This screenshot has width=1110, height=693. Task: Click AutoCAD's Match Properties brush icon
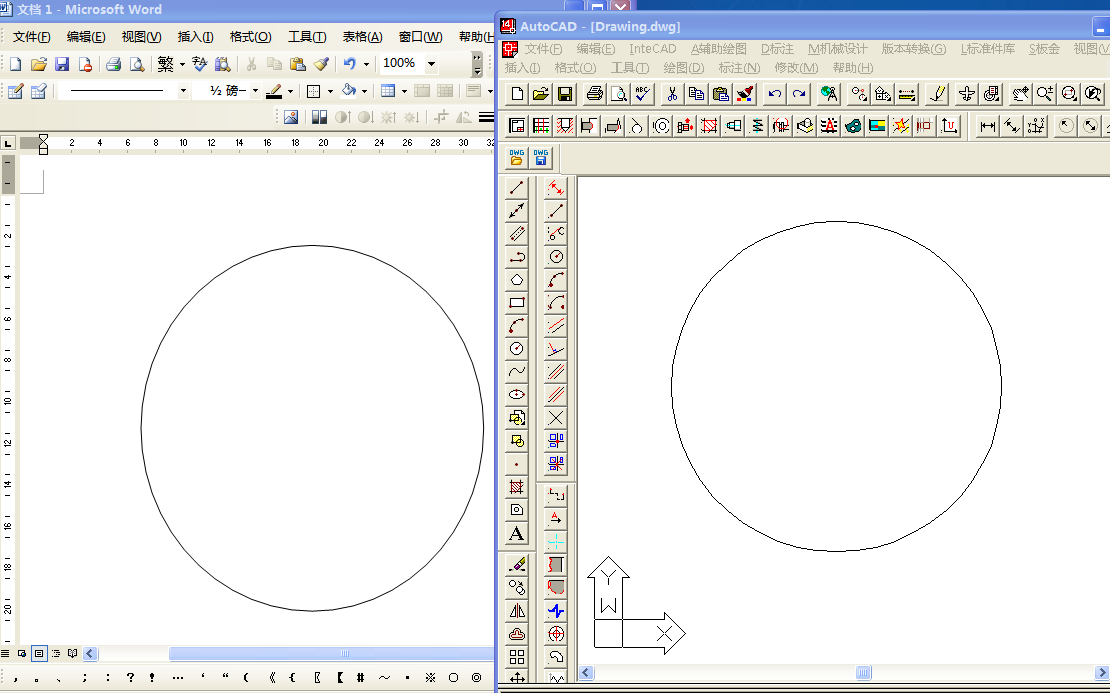745,93
